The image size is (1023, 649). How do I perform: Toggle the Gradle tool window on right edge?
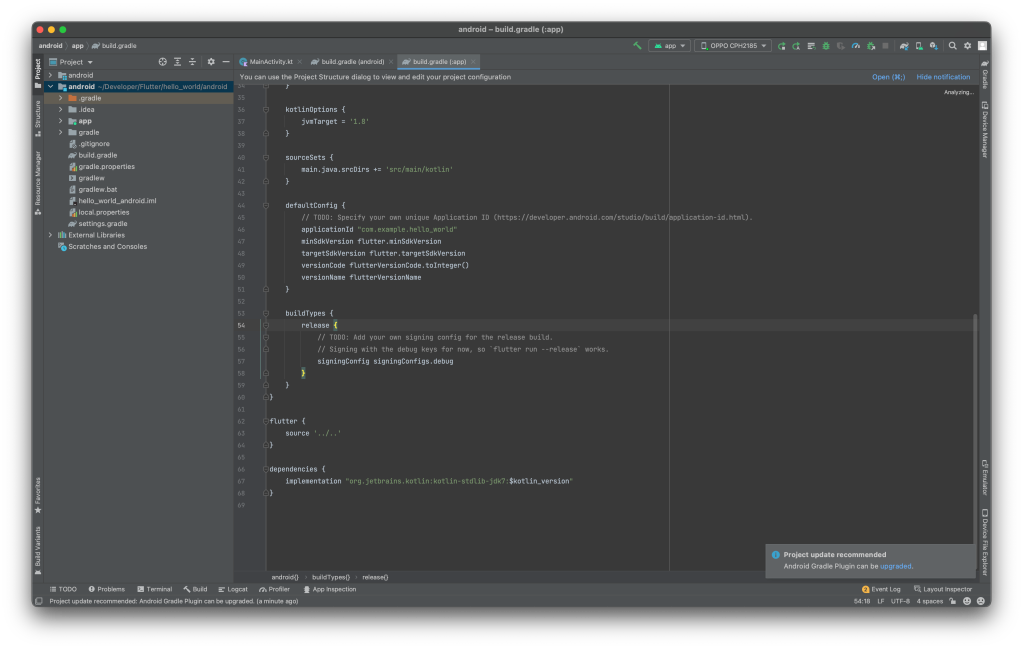pos(984,78)
